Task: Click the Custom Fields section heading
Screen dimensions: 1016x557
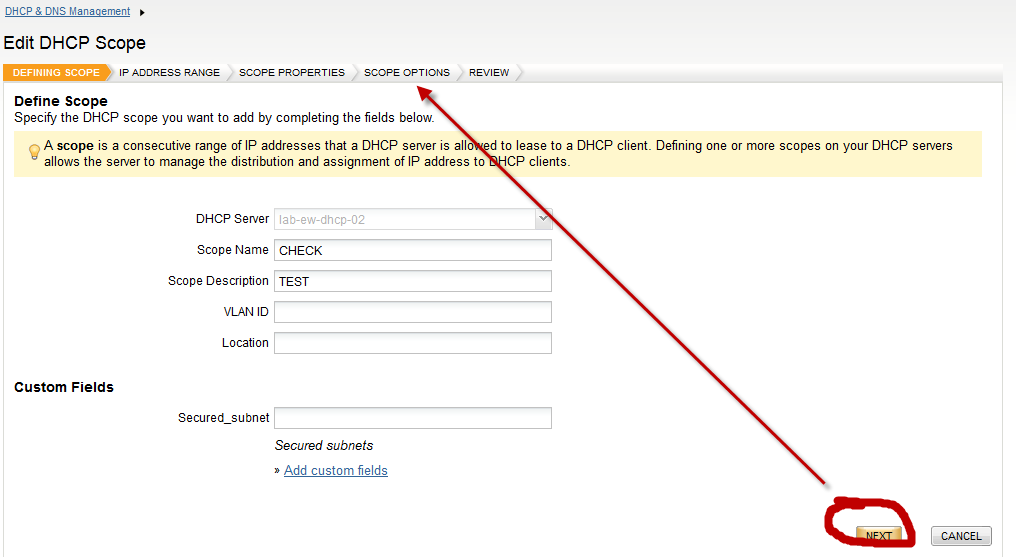Action: click(64, 387)
